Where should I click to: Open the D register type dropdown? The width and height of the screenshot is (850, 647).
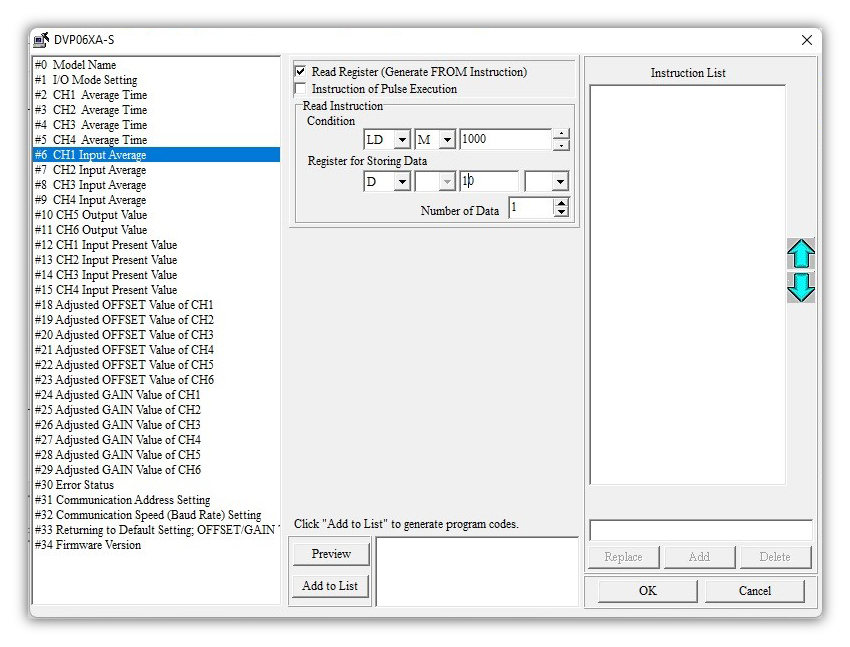[x=401, y=182]
